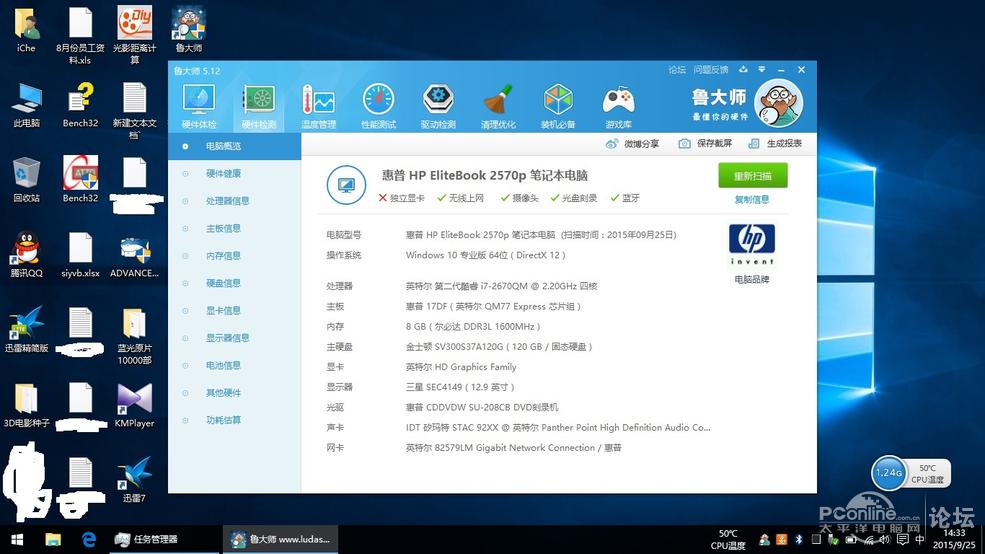Open Edge browser from the taskbar
Viewport: 985px width, 554px height.
[89, 540]
